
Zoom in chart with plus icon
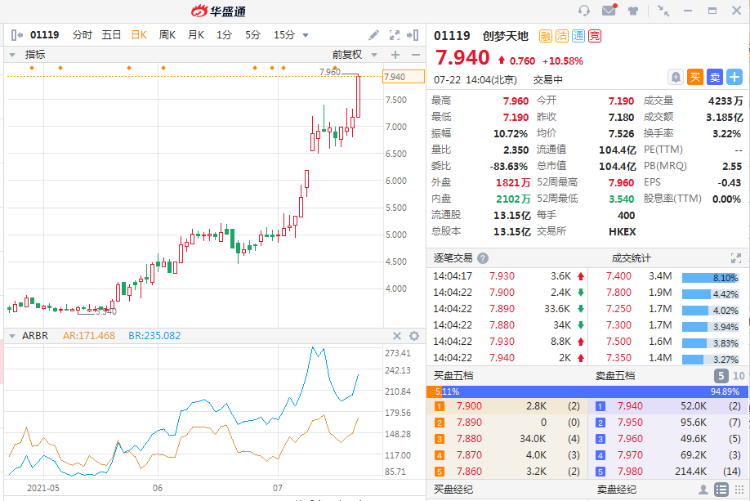click(x=395, y=55)
